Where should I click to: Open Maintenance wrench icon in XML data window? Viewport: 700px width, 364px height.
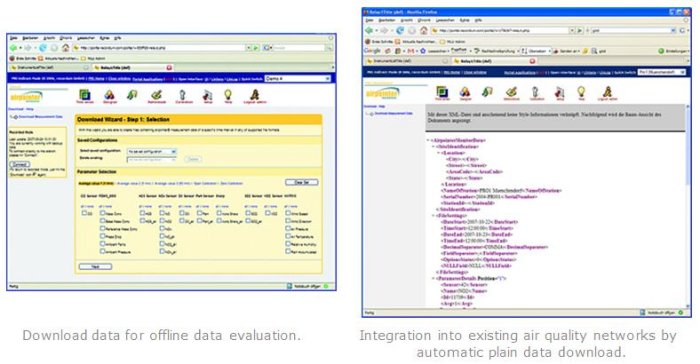coord(512,93)
